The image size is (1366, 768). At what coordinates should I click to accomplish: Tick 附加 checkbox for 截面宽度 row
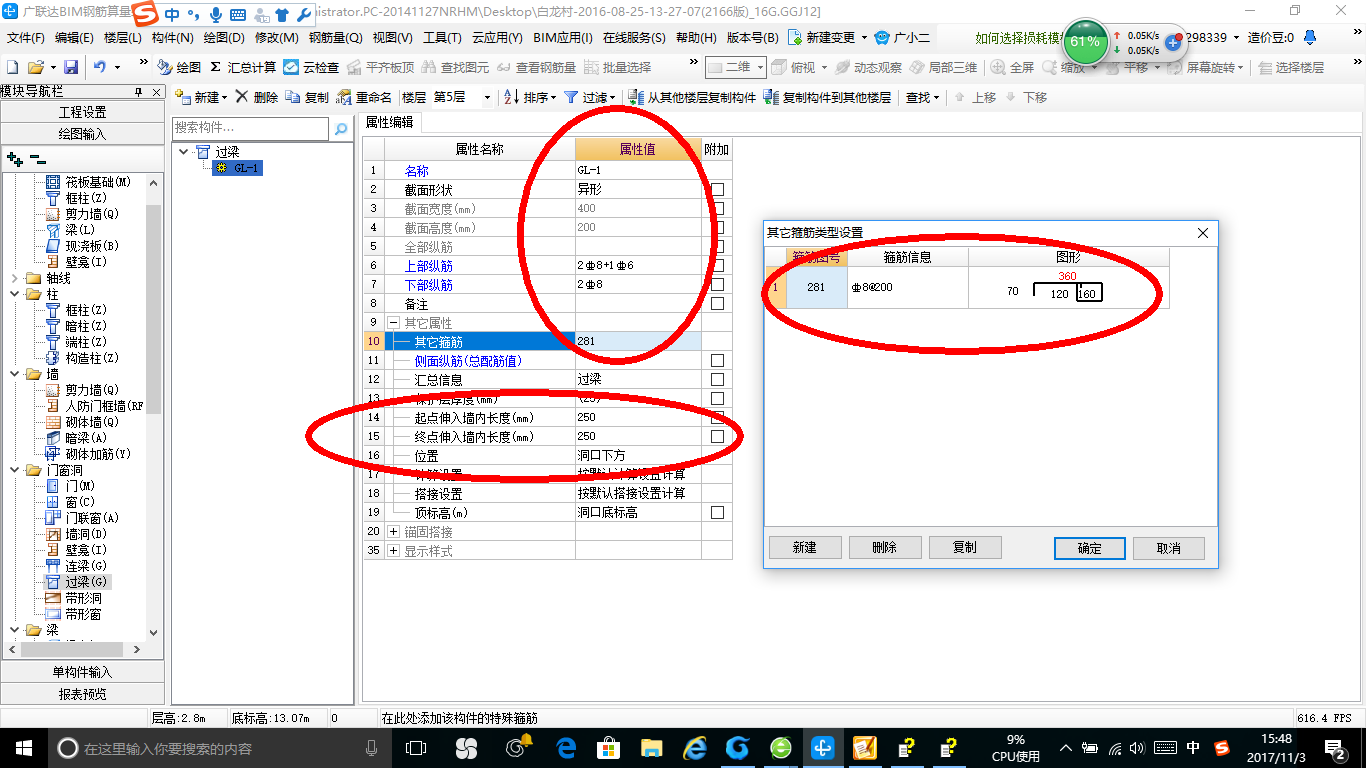717,209
